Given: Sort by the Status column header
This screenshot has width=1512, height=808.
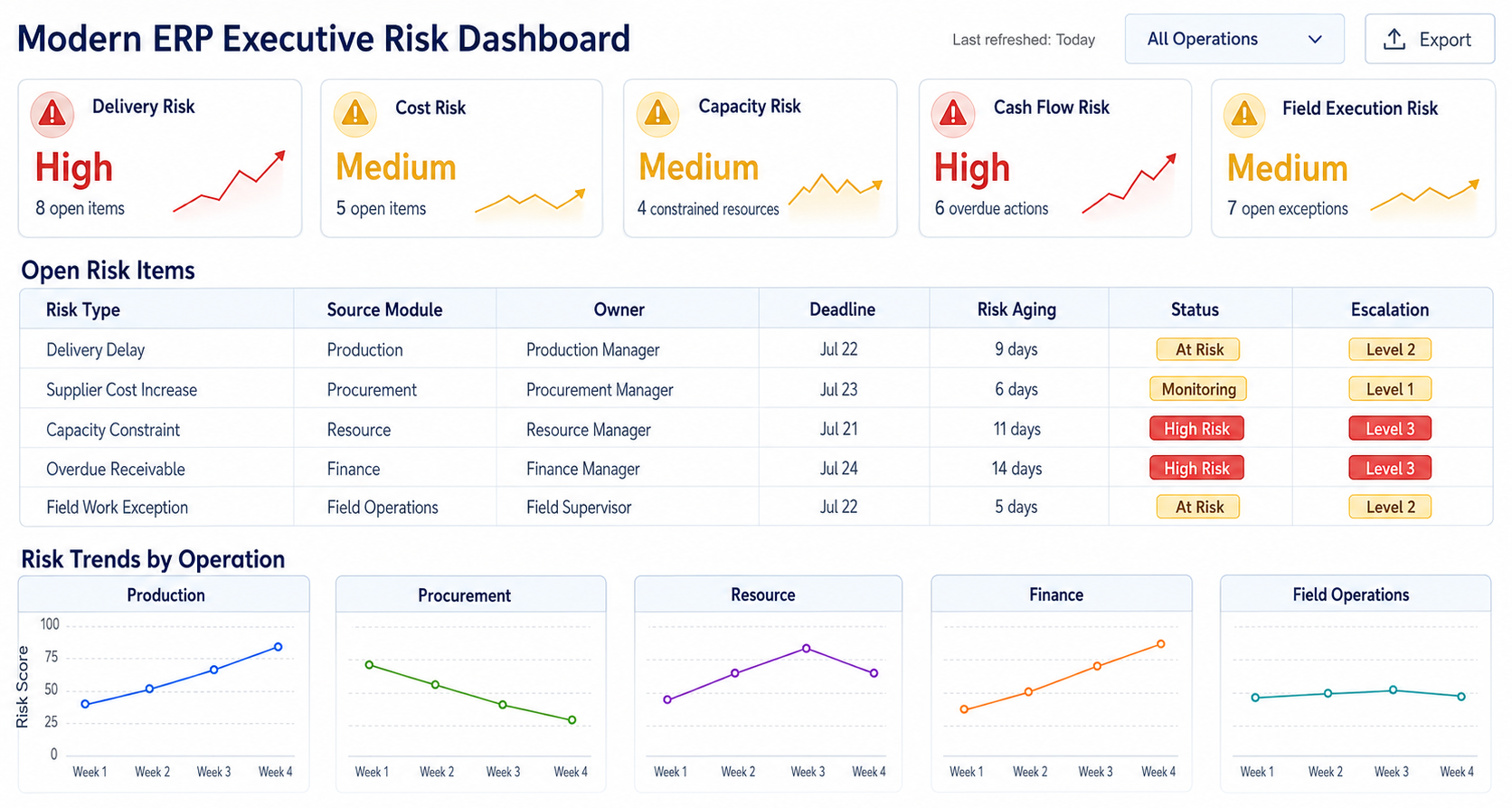Looking at the screenshot, I should [1195, 309].
